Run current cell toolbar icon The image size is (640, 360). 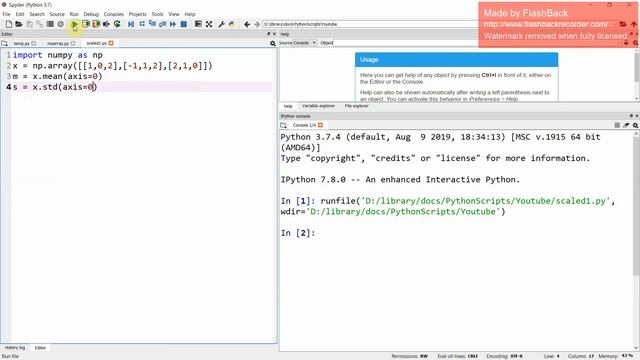86,24
